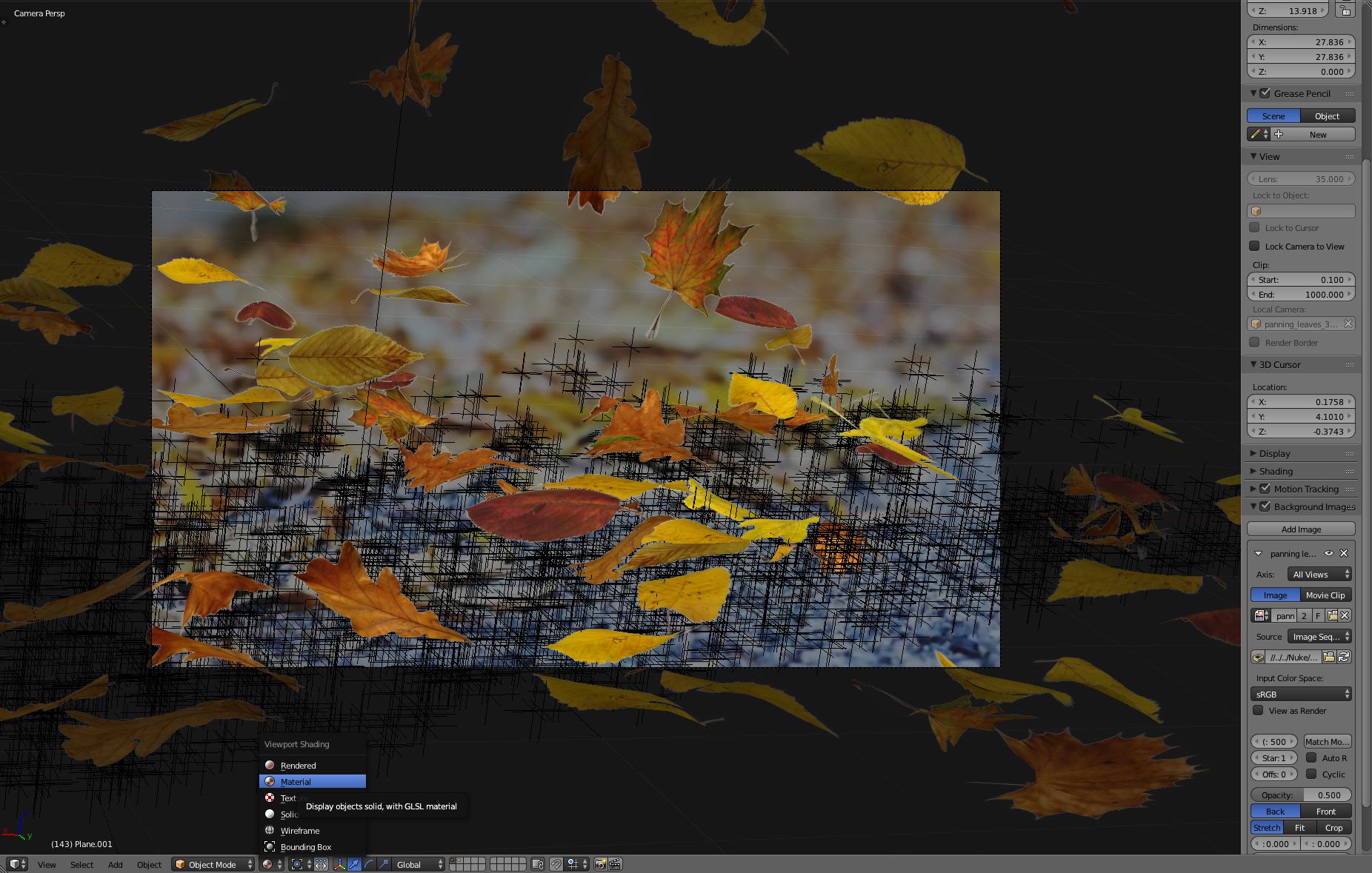Open the 3D View editor type icon

coord(15,864)
